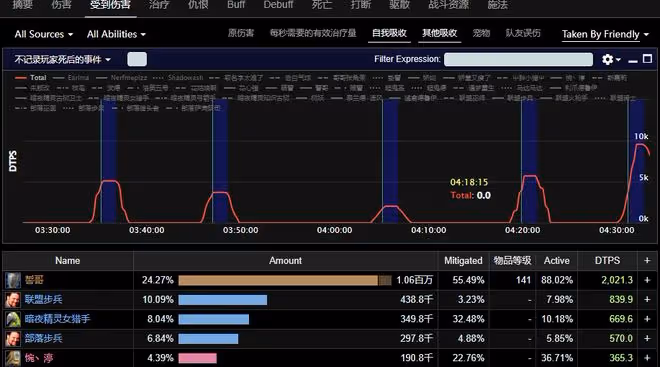Open the 智哥 player link
The height and width of the screenshot is (367, 660).
34,280
